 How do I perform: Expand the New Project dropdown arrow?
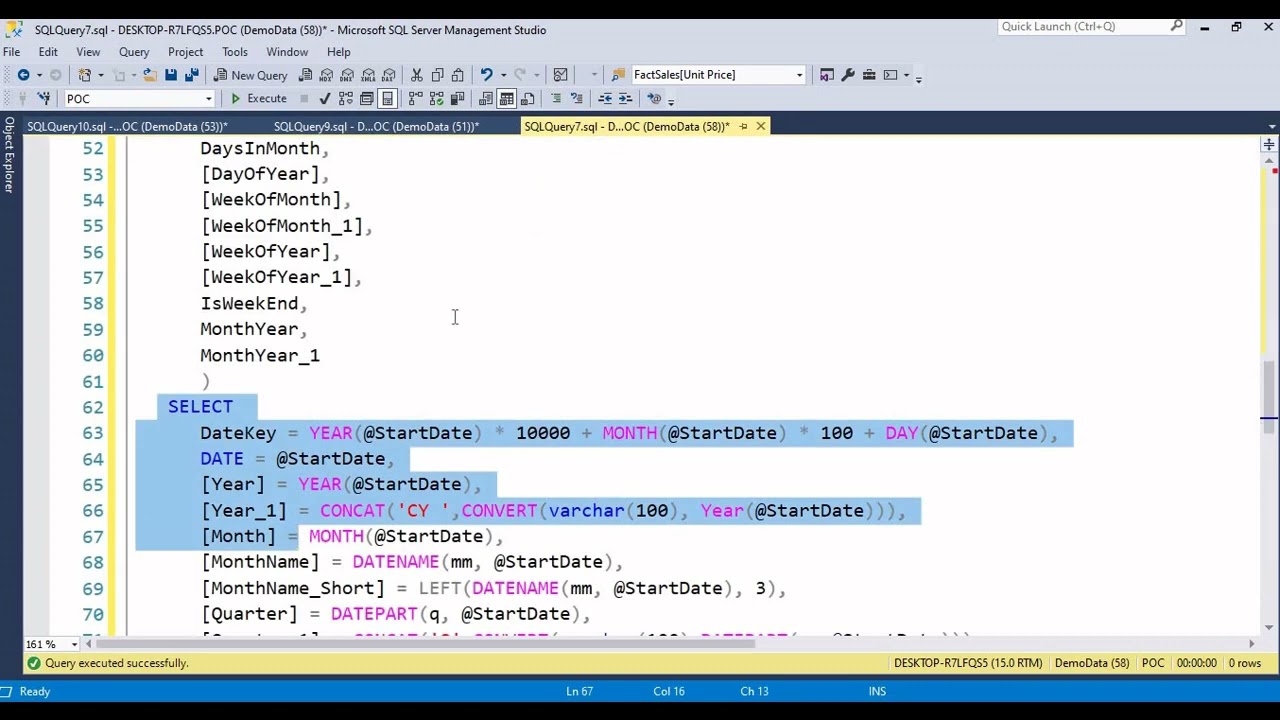[x=100, y=75]
